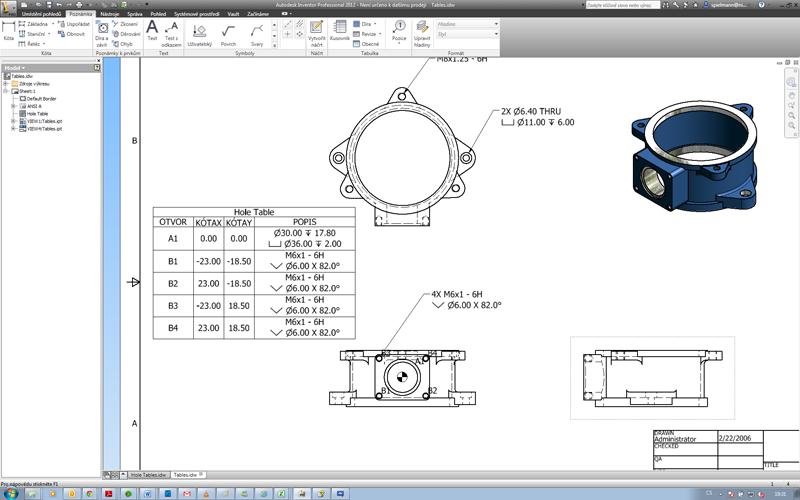Image resolution: width=800 pixels, height=500 pixels.
Task: Collapse the Sheet:1 tree node
Action: [5, 91]
